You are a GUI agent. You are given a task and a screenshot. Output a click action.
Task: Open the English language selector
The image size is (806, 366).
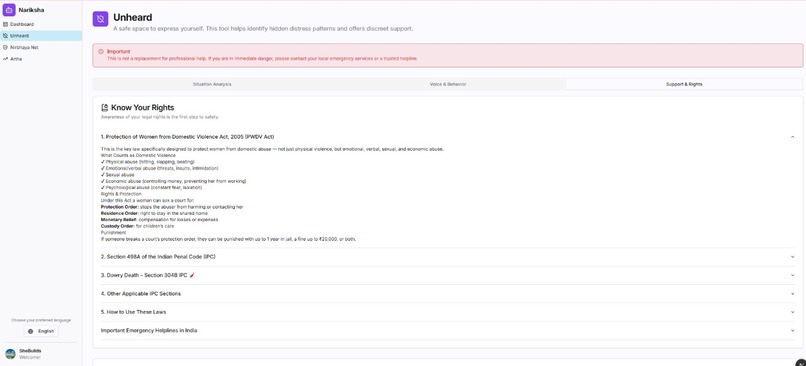pyautogui.click(x=41, y=331)
